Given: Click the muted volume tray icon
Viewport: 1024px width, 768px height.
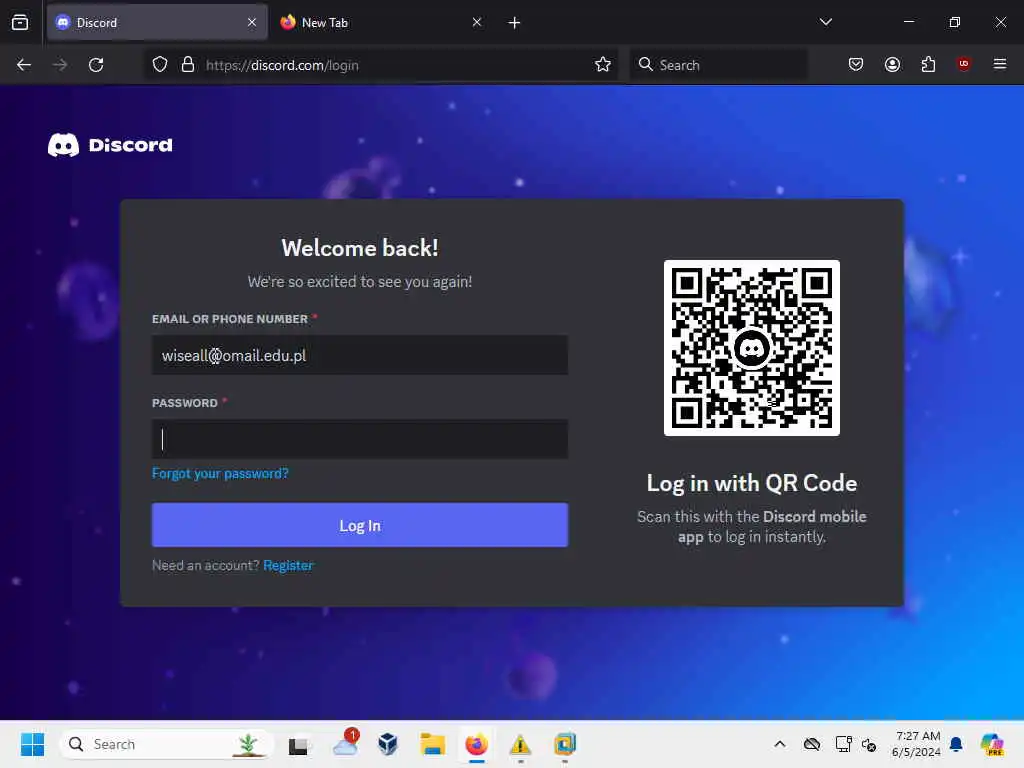Looking at the screenshot, I should pyautogui.click(x=869, y=744).
